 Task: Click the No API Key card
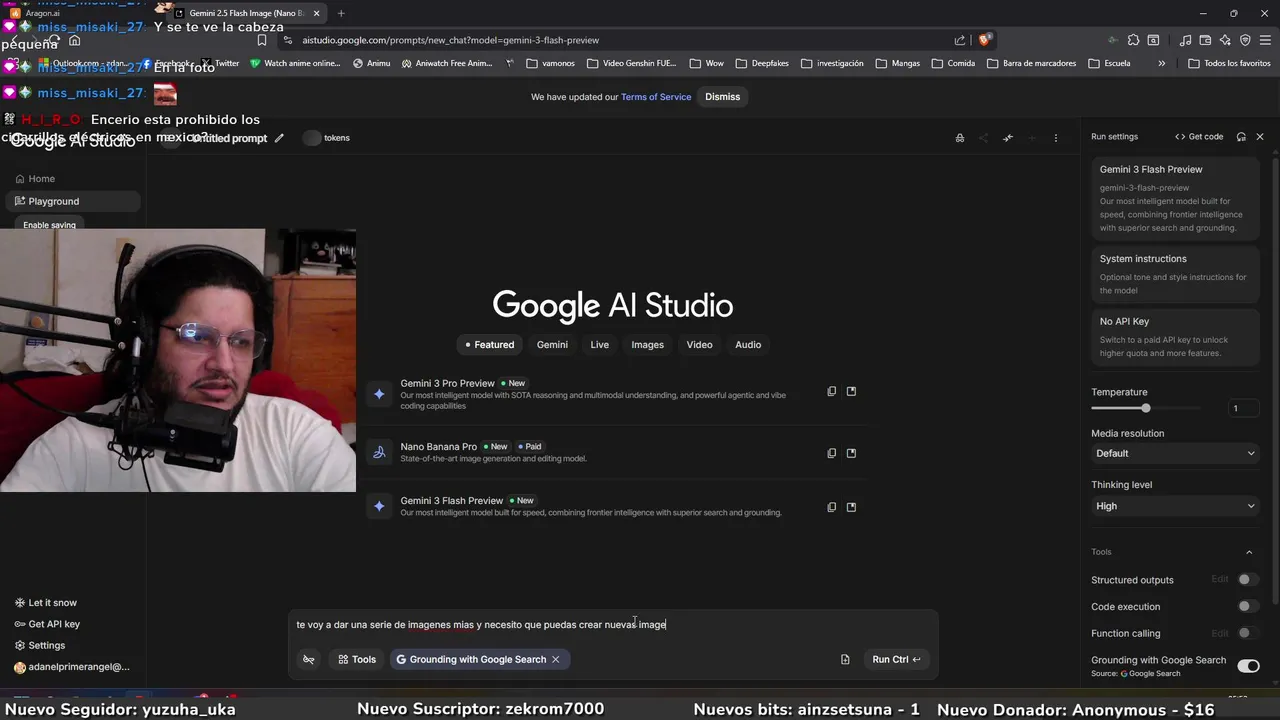click(x=1175, y=337)
